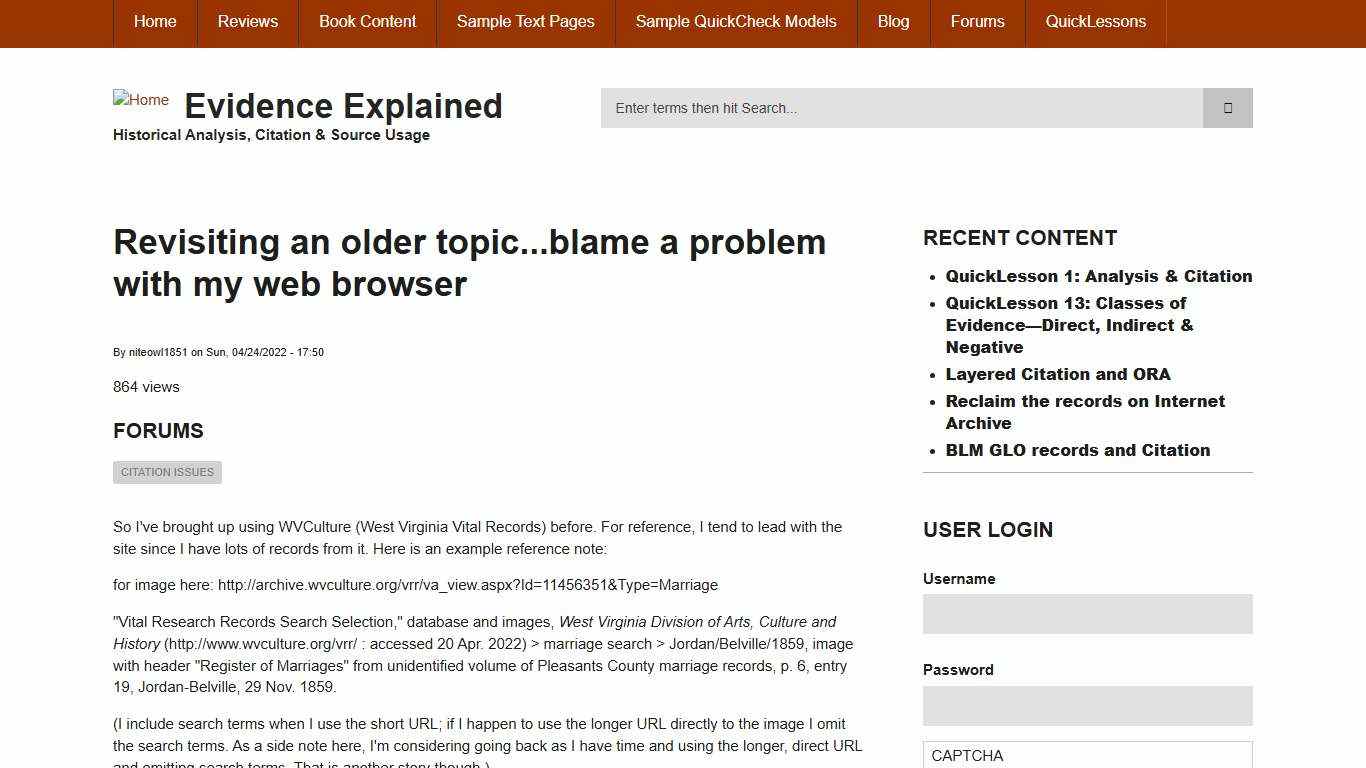Click the Username input field

1087,613
